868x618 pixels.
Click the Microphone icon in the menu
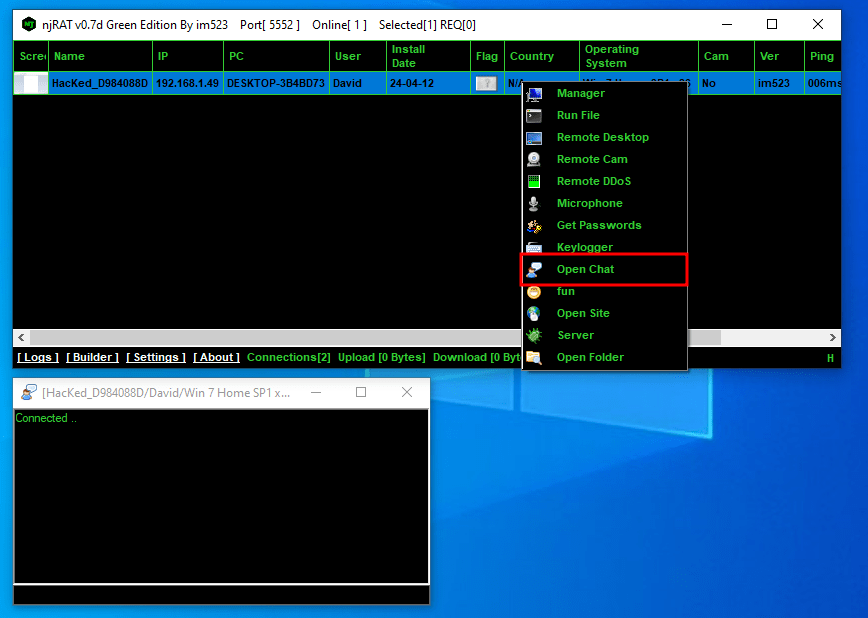click(534, 204)
